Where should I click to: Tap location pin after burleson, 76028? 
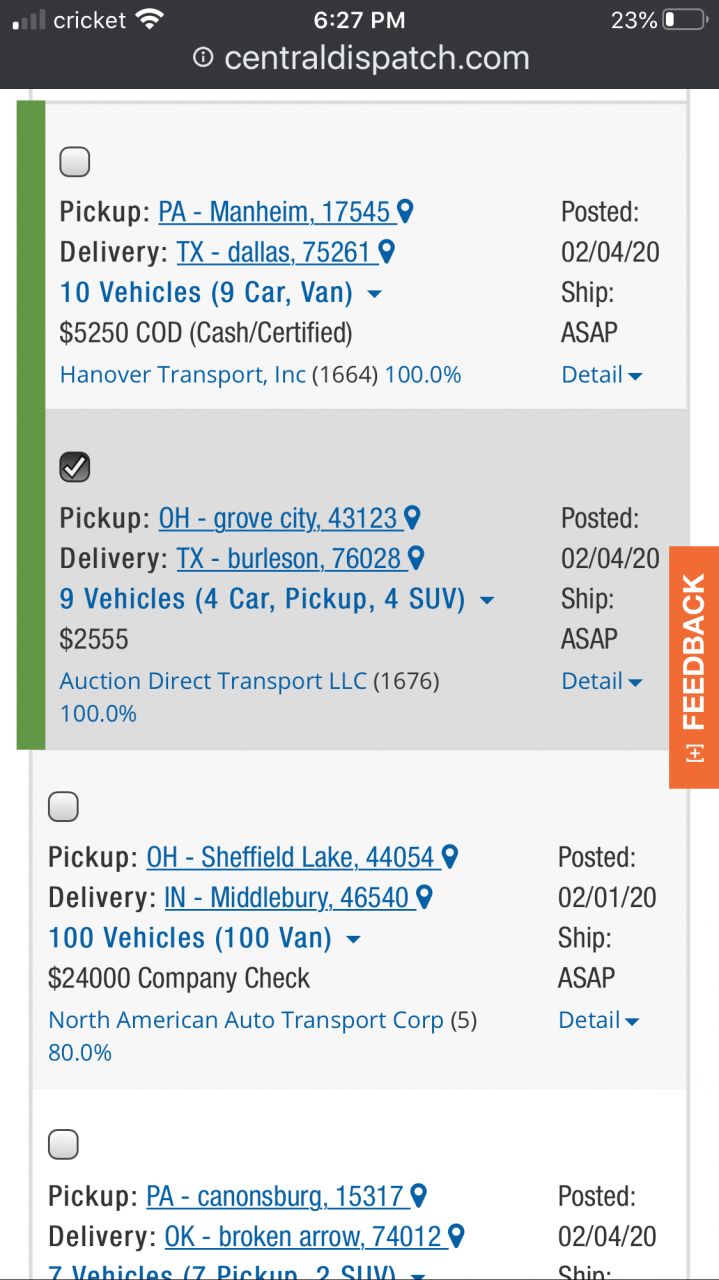(x=416, y=558)
